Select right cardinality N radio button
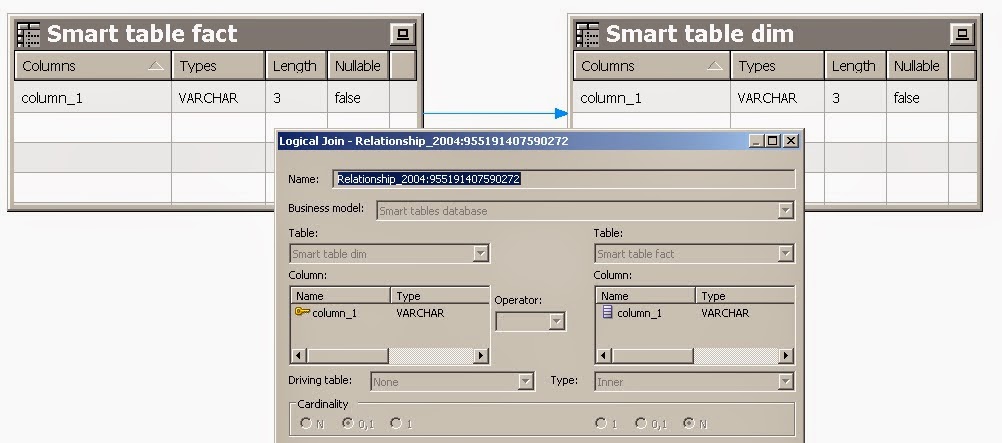This screenshot has width=1002, height=443. tap(689, 423)
